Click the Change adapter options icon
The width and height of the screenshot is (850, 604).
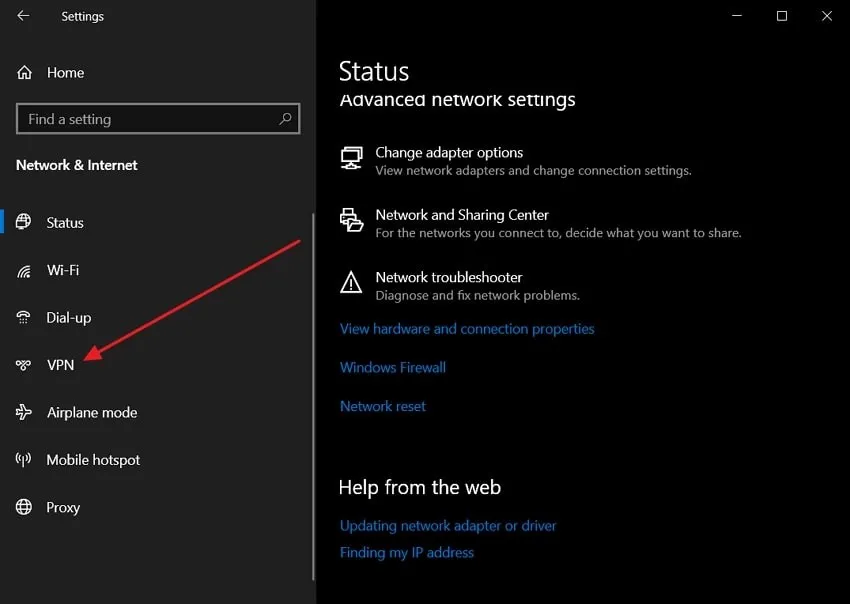coord(351,159)
